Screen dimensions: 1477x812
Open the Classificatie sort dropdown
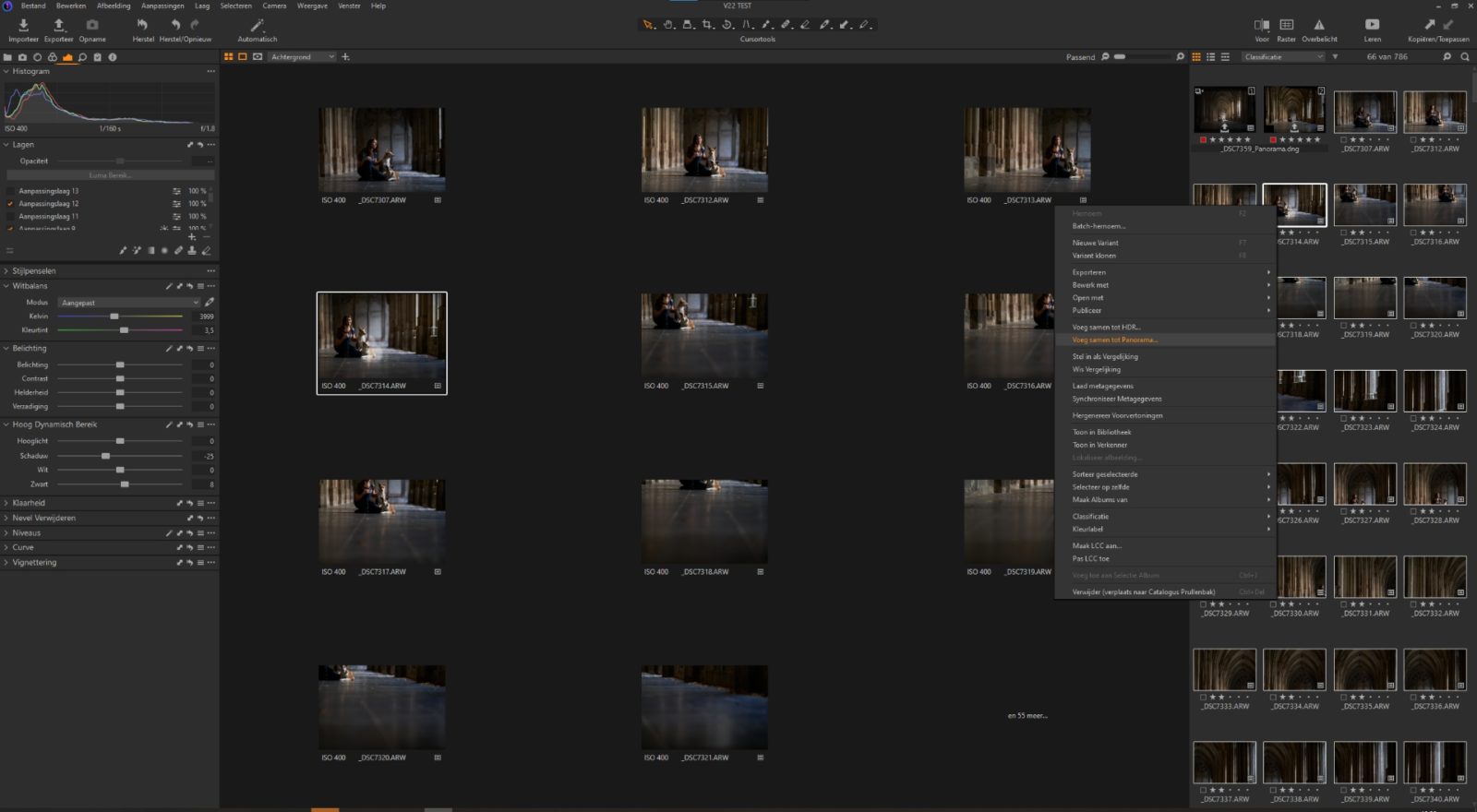tap(1282, 57)
